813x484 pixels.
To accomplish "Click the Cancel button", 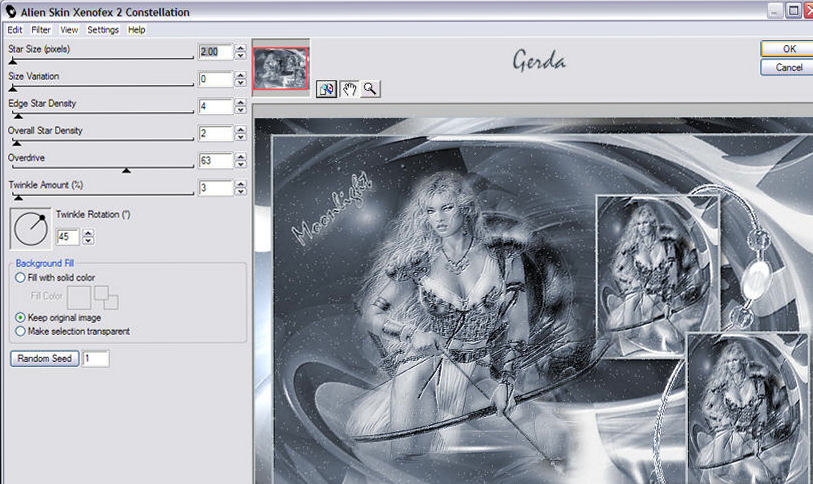I will (x=787, y=67).
